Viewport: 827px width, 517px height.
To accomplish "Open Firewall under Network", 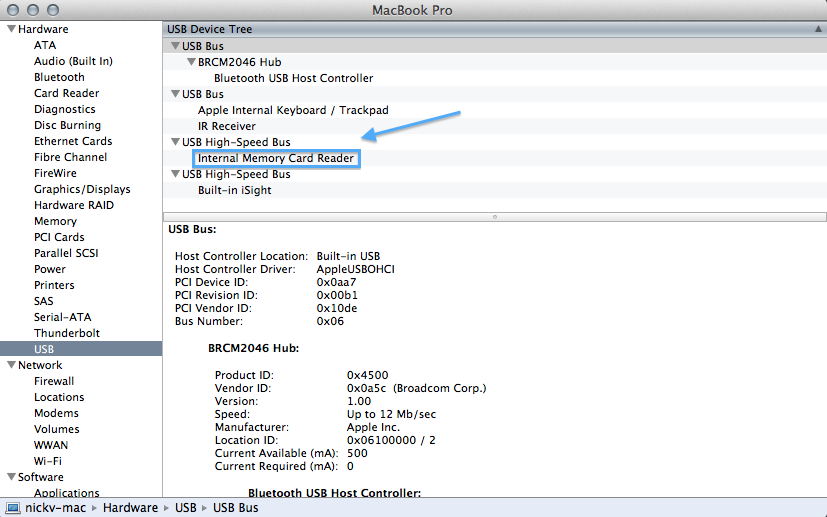I will click(x=54, y=381).
